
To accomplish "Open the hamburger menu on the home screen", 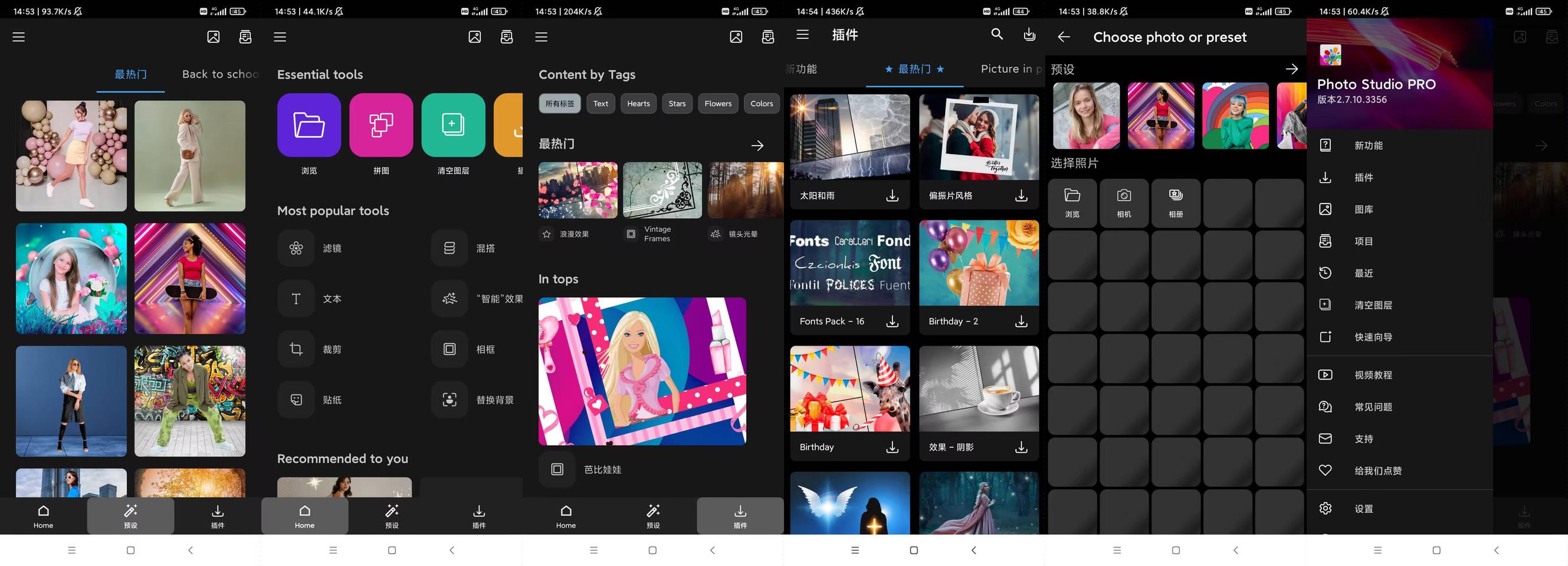I will point(18,37).
